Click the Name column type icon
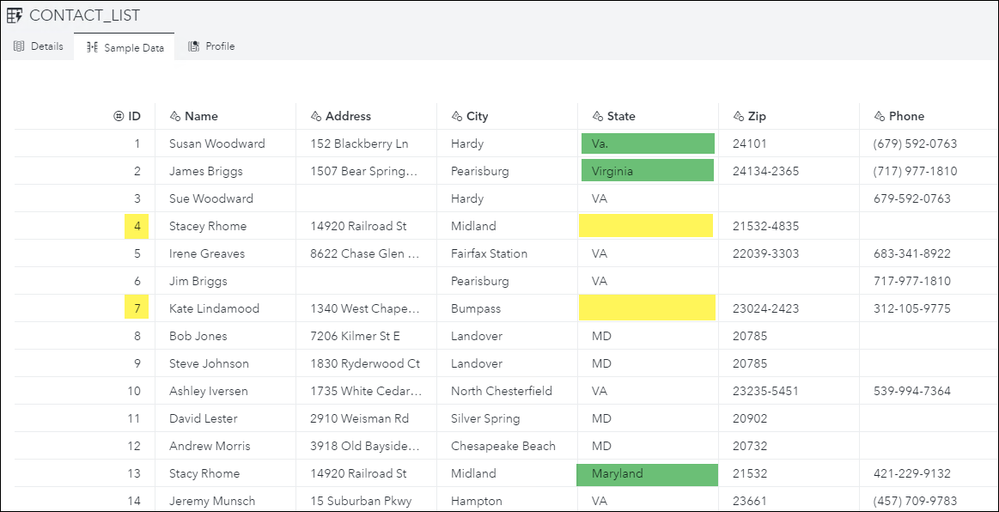Screen dimensions: 999x512 pyautogui.click(x=175, y=116)
